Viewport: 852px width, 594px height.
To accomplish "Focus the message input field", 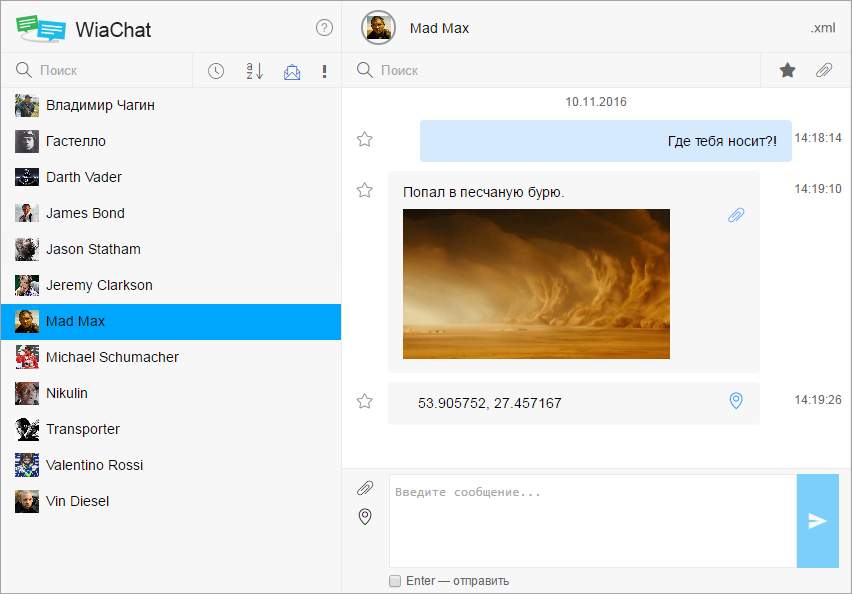I will click(593, 521).
